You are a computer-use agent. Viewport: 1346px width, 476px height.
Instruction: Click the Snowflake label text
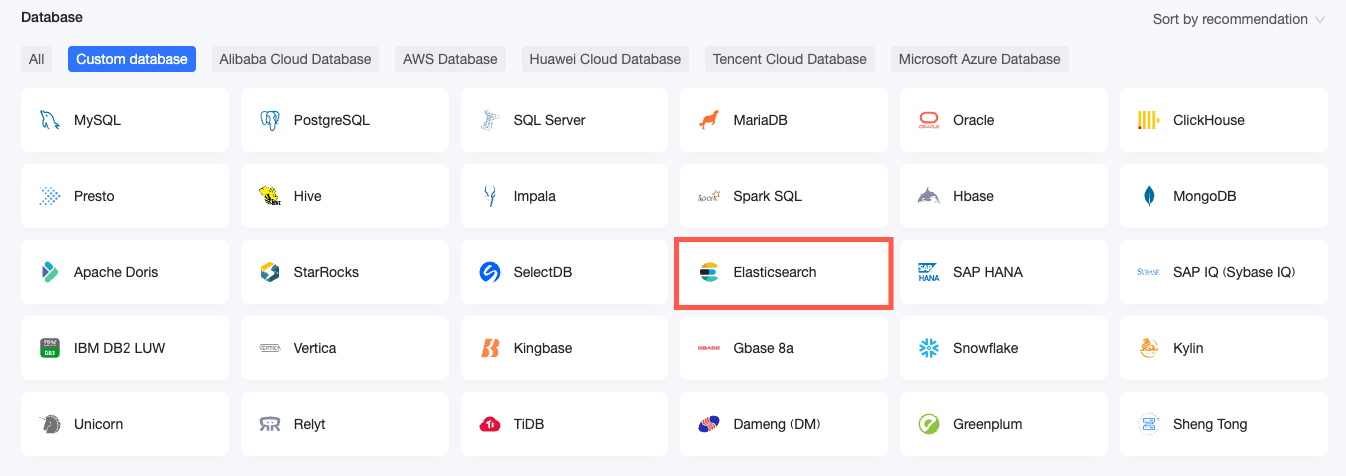click(x=988, y=348)
